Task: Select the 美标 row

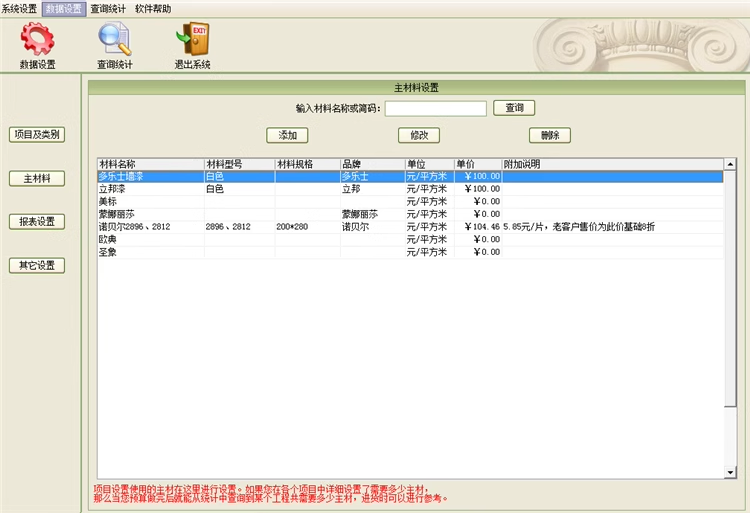Action: 410,201
